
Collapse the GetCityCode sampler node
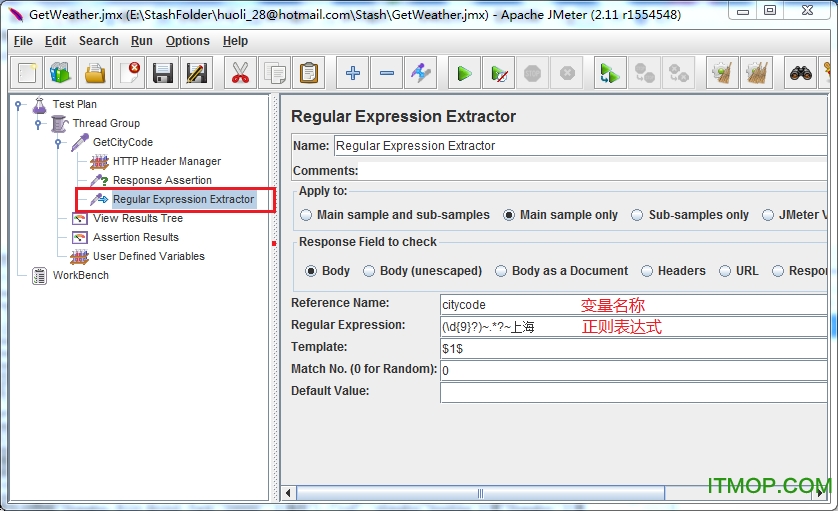(x=58, y=143)
